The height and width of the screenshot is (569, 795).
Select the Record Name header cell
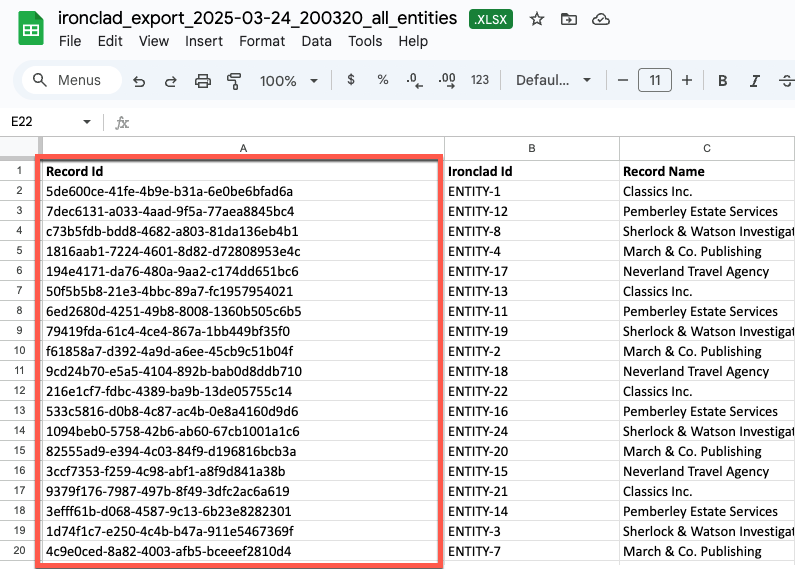coord(707,171)
